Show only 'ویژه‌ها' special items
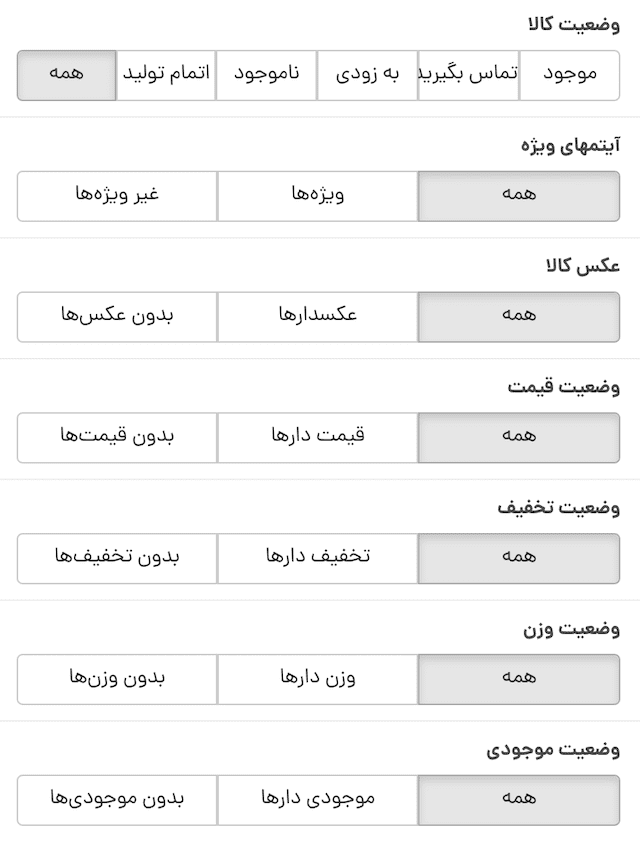The width and height of the screenshot is (640, 841). click(317, 196)
